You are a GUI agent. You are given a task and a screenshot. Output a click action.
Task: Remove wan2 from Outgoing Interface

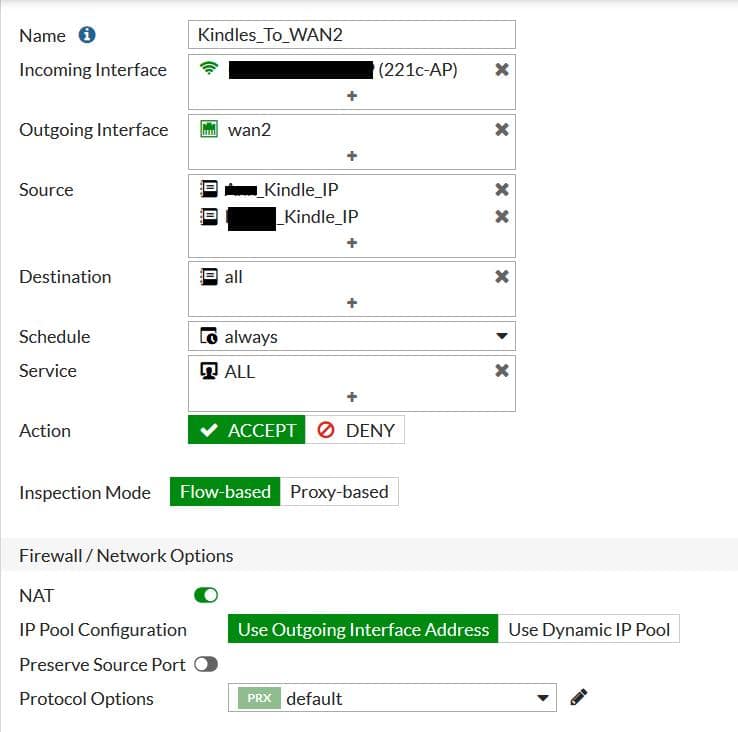coord(502,130)
